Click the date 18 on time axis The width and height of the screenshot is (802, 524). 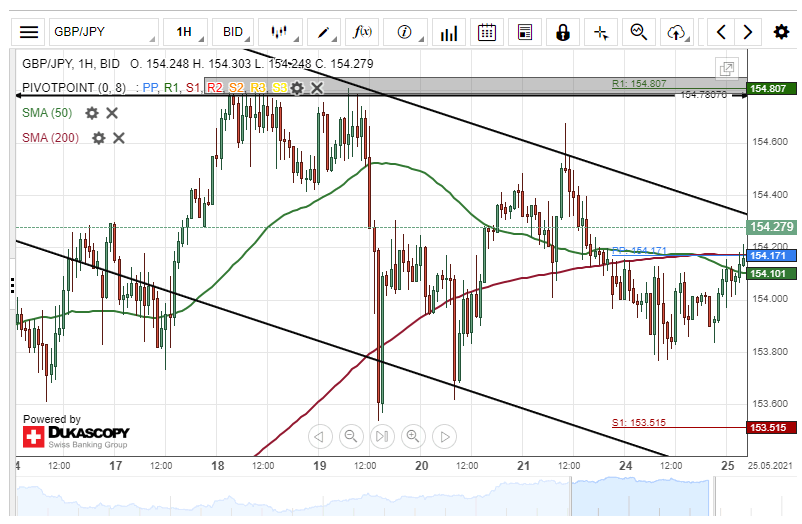coord(217,466)
